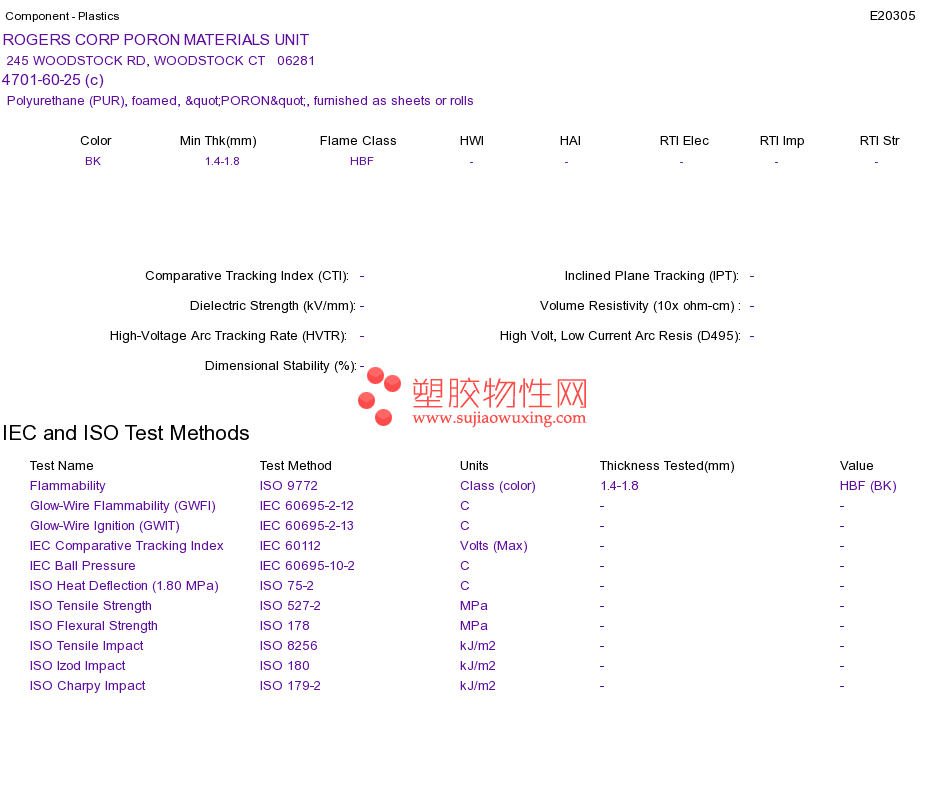Open ISO Tensile Strength link

pyautogui.click(x=90, y=606)
